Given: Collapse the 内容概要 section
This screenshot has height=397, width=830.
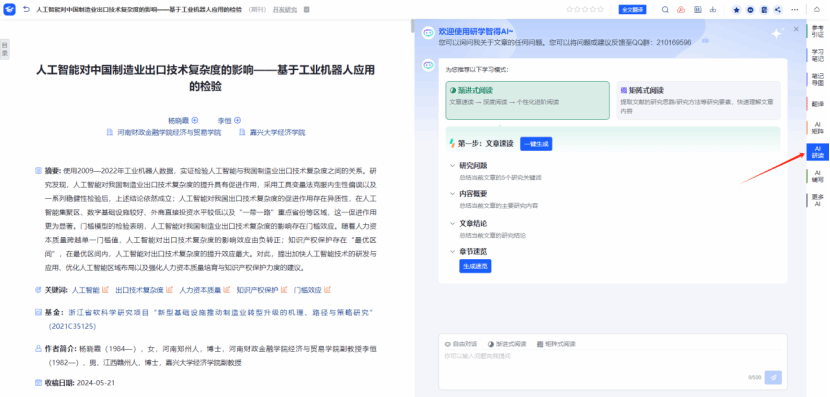Looking at the screenshot, I should click(452, 194).
